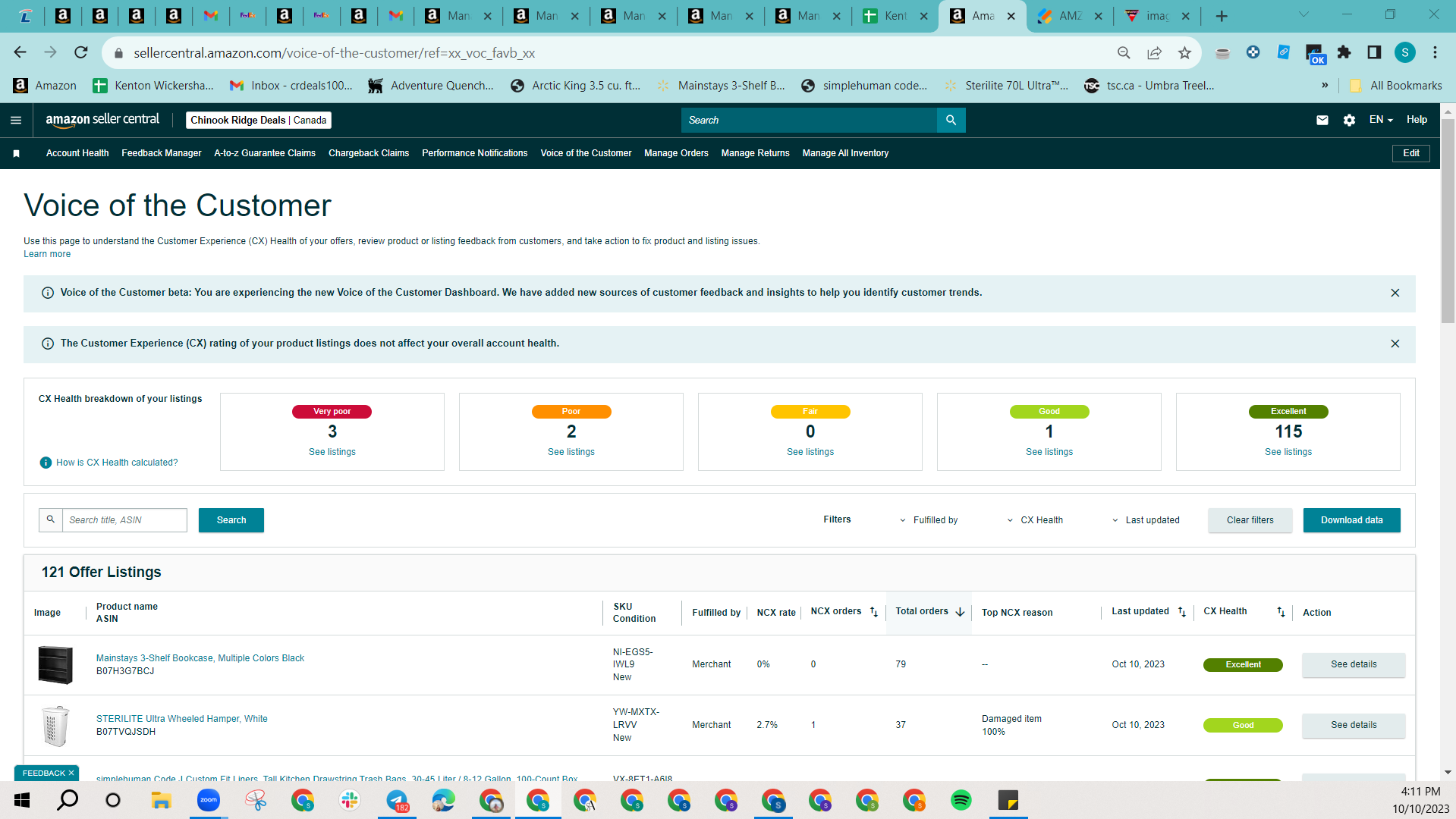
Task: Click the Chinook Ridge Deals Canada account switcher
Action: click(259, 120)
